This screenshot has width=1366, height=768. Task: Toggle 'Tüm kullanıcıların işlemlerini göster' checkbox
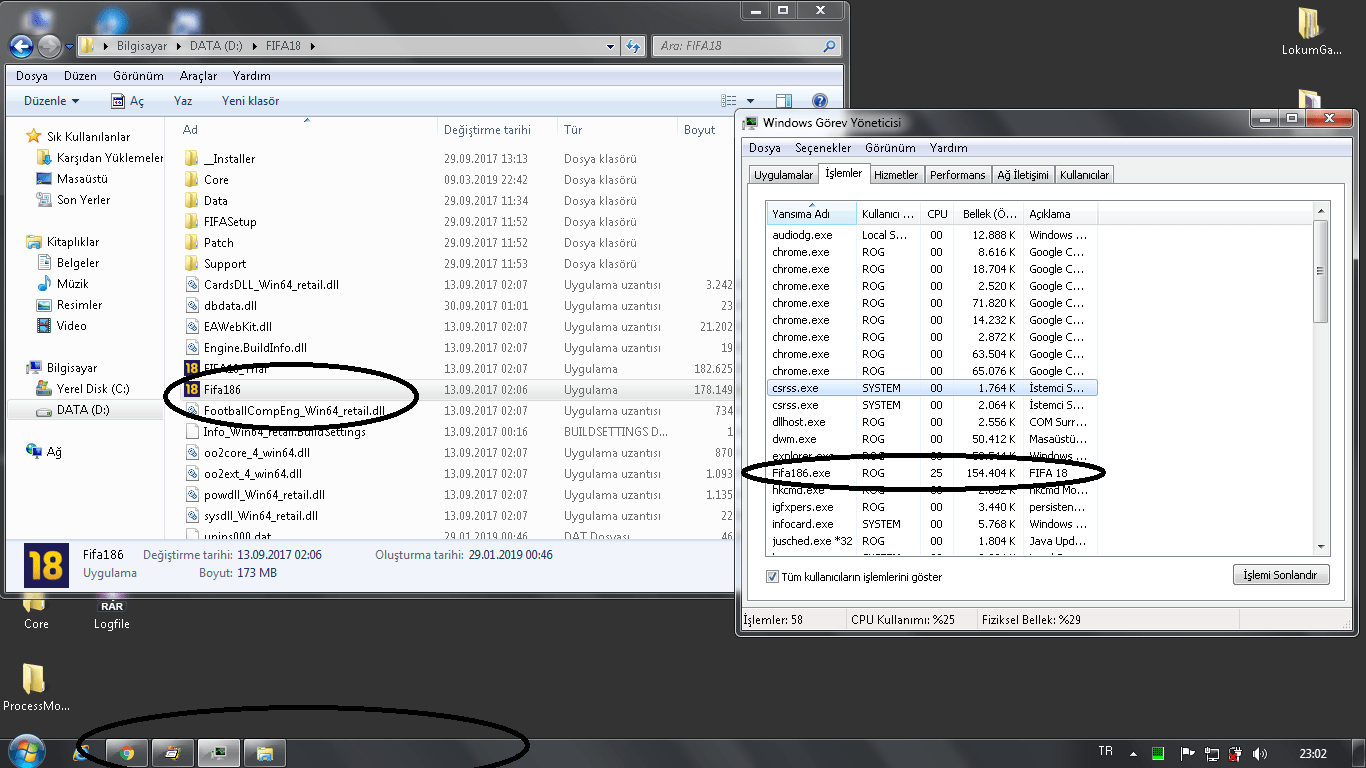tap(772, 577)
